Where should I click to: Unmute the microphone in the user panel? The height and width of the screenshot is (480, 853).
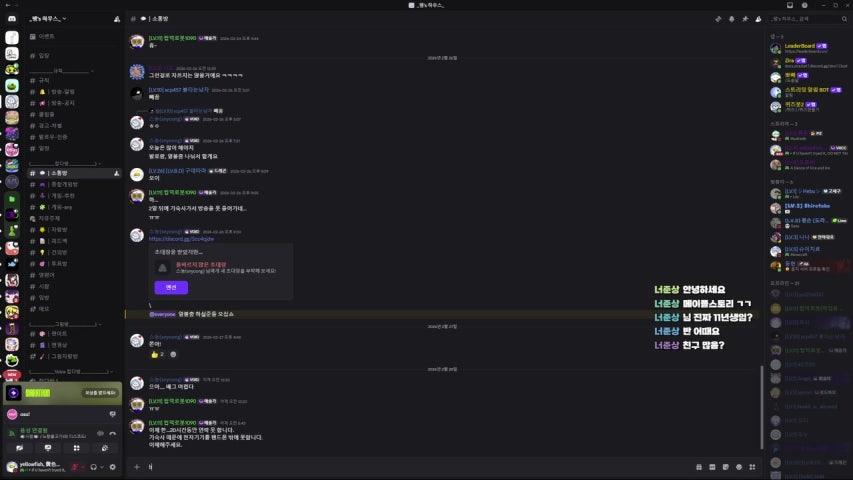point(75,467)
